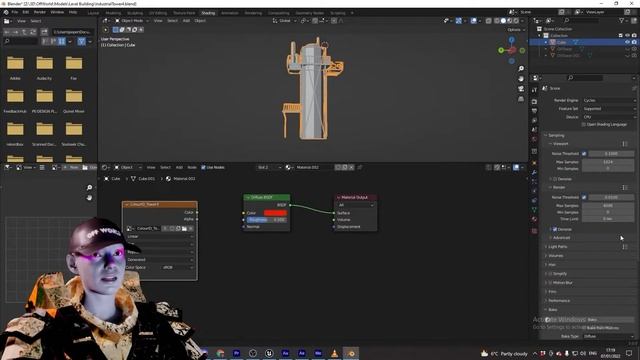
Task: Open Material Output target dropdown (All)
Action: (356, 205)
